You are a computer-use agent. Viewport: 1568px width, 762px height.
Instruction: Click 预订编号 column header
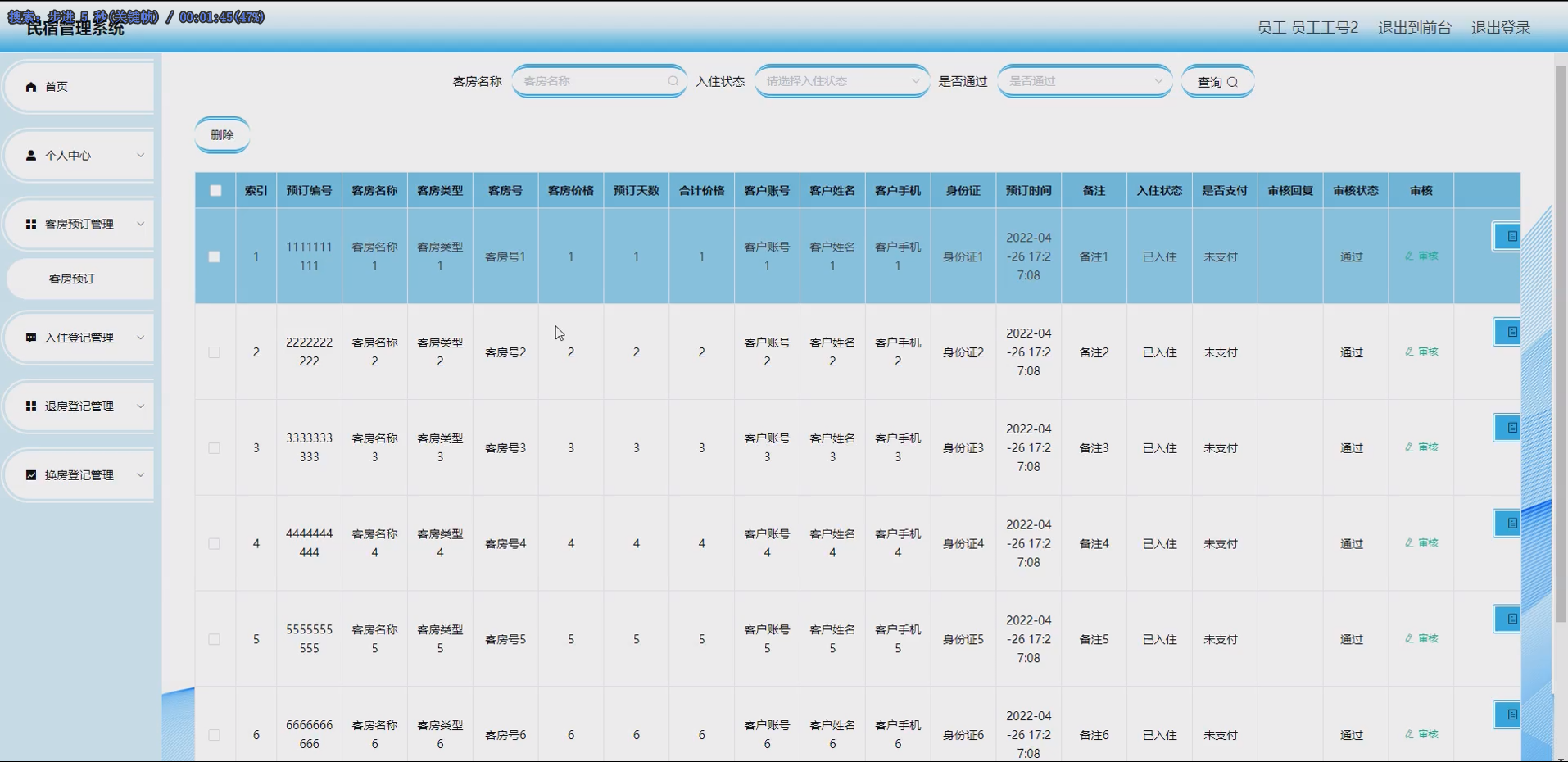[309, 190]
